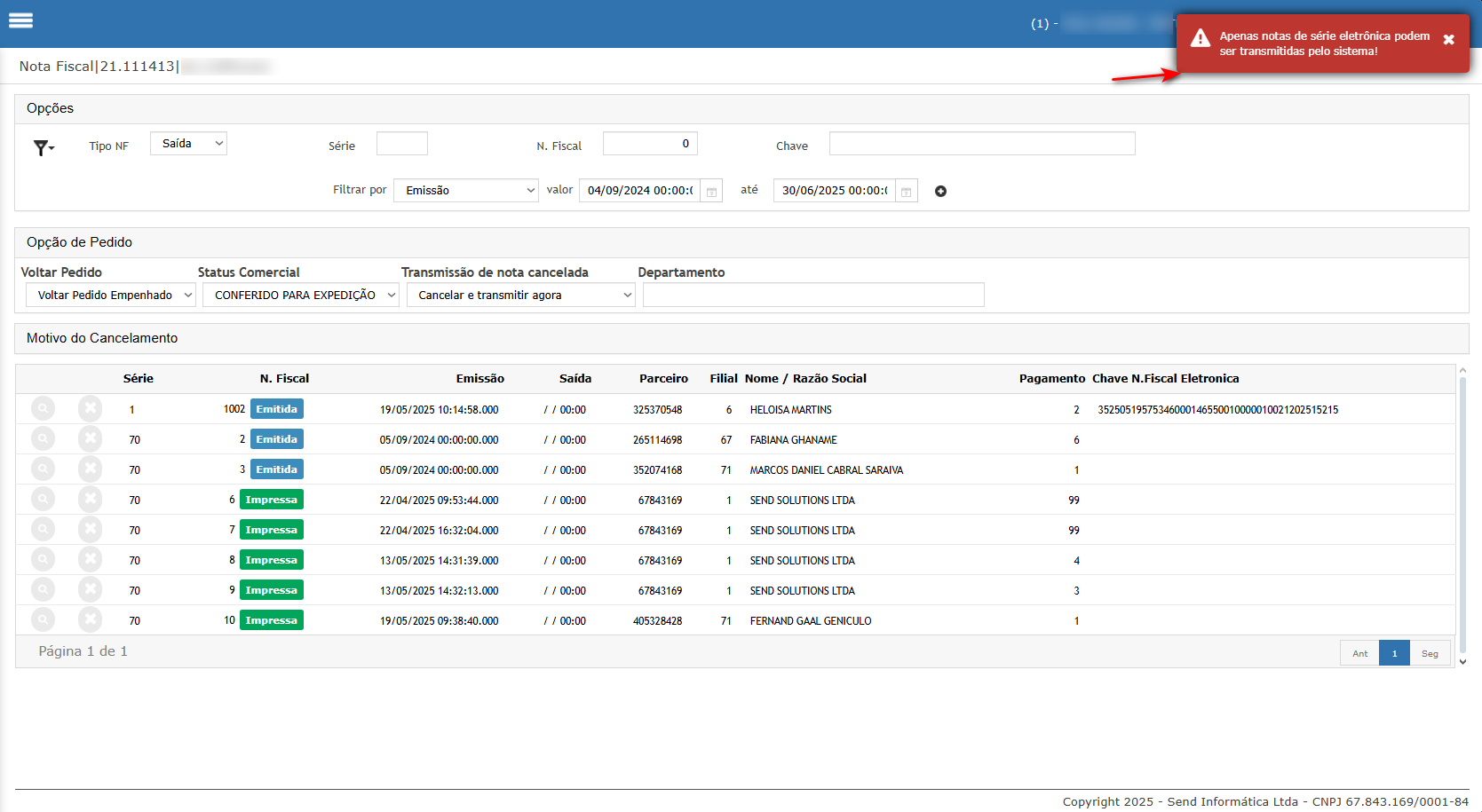Screen dimensions: 1482x812
Task: View details of FERNAND GAAL GENICULO note
Action: [43, 619]
